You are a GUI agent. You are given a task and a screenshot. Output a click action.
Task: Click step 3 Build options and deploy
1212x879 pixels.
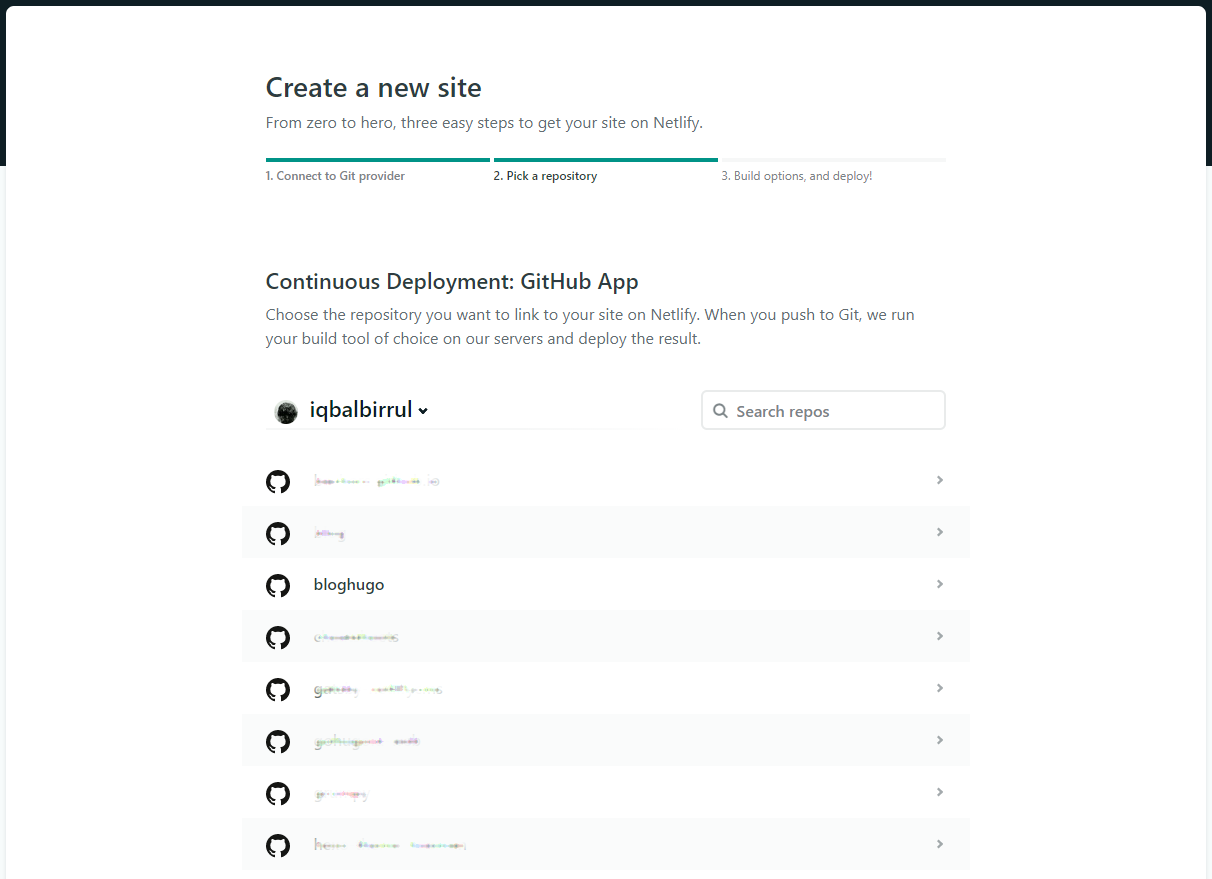[x=796, y=175]
